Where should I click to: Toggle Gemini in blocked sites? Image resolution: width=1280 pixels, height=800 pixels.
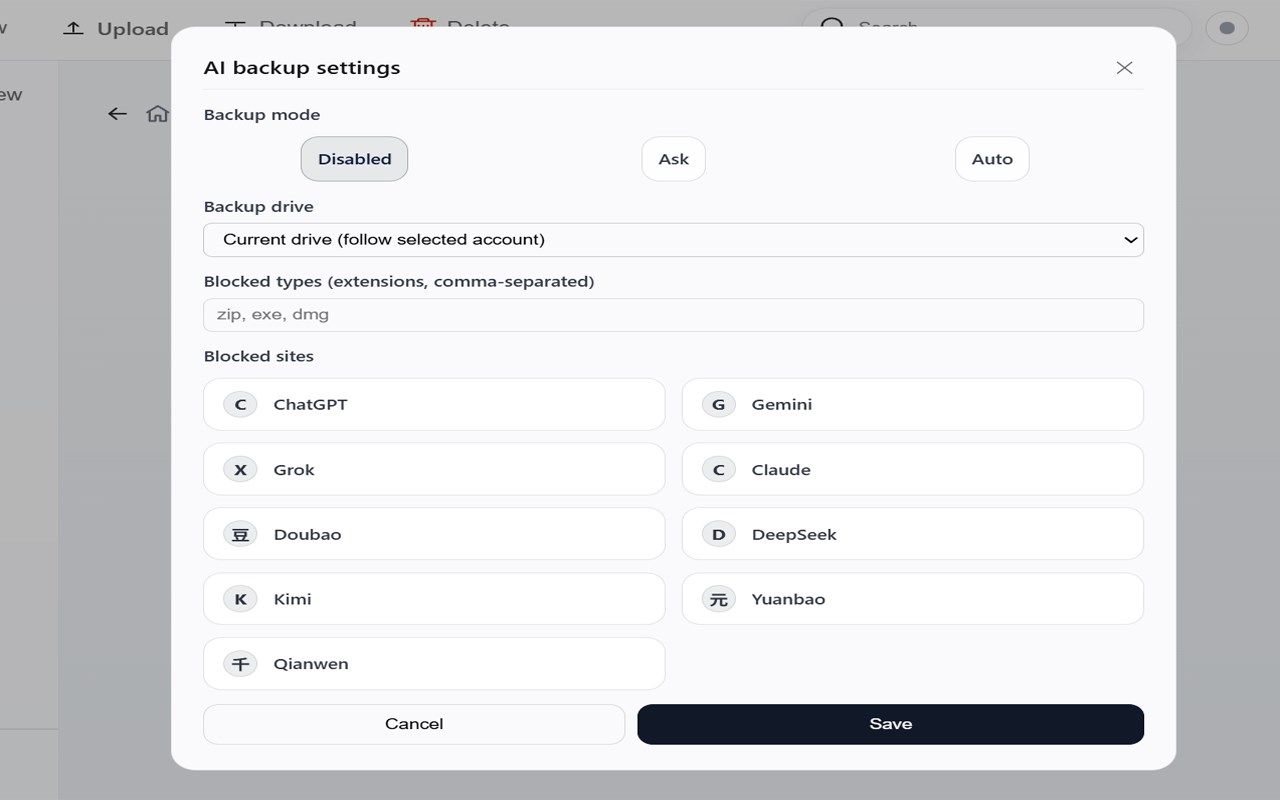913,405
